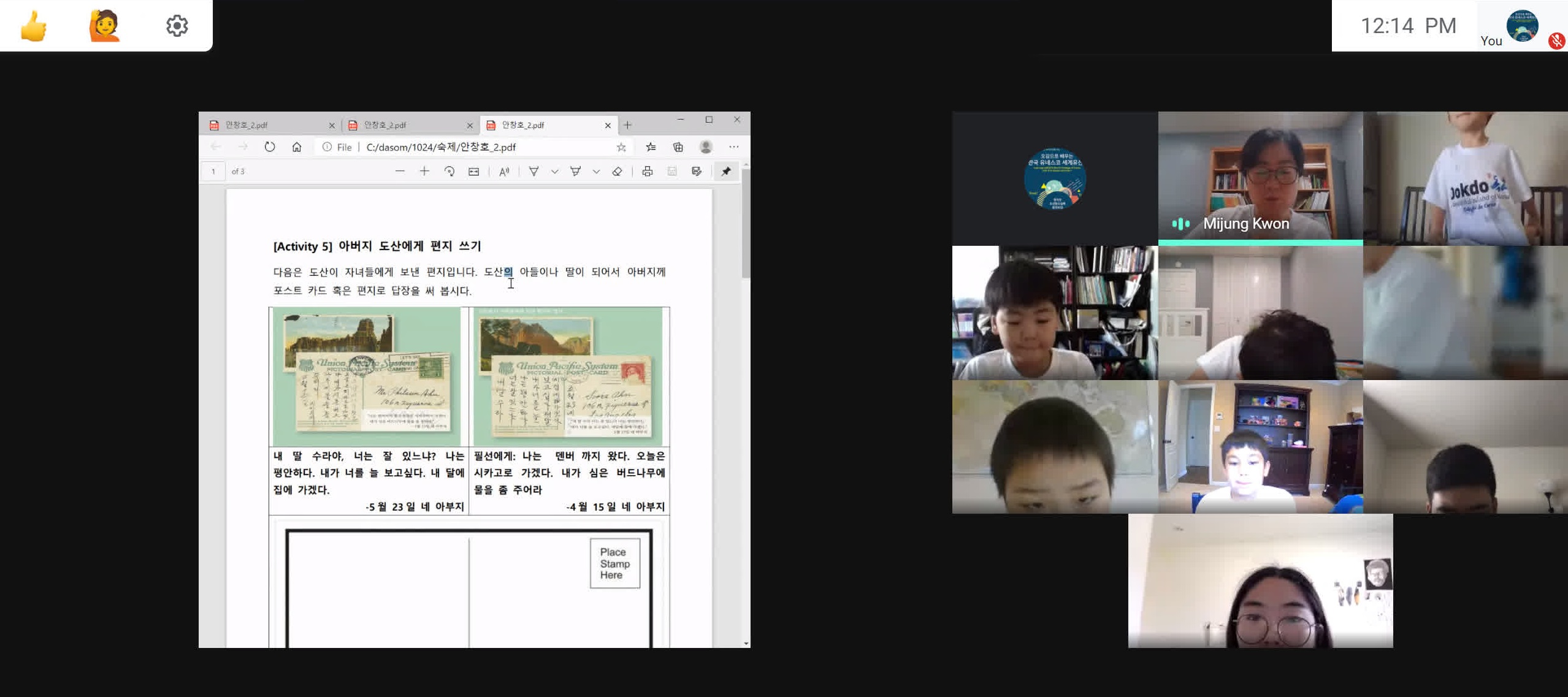Rotate the PDF page
Viewport: 1568px width, 697px height.
[449, 172]
